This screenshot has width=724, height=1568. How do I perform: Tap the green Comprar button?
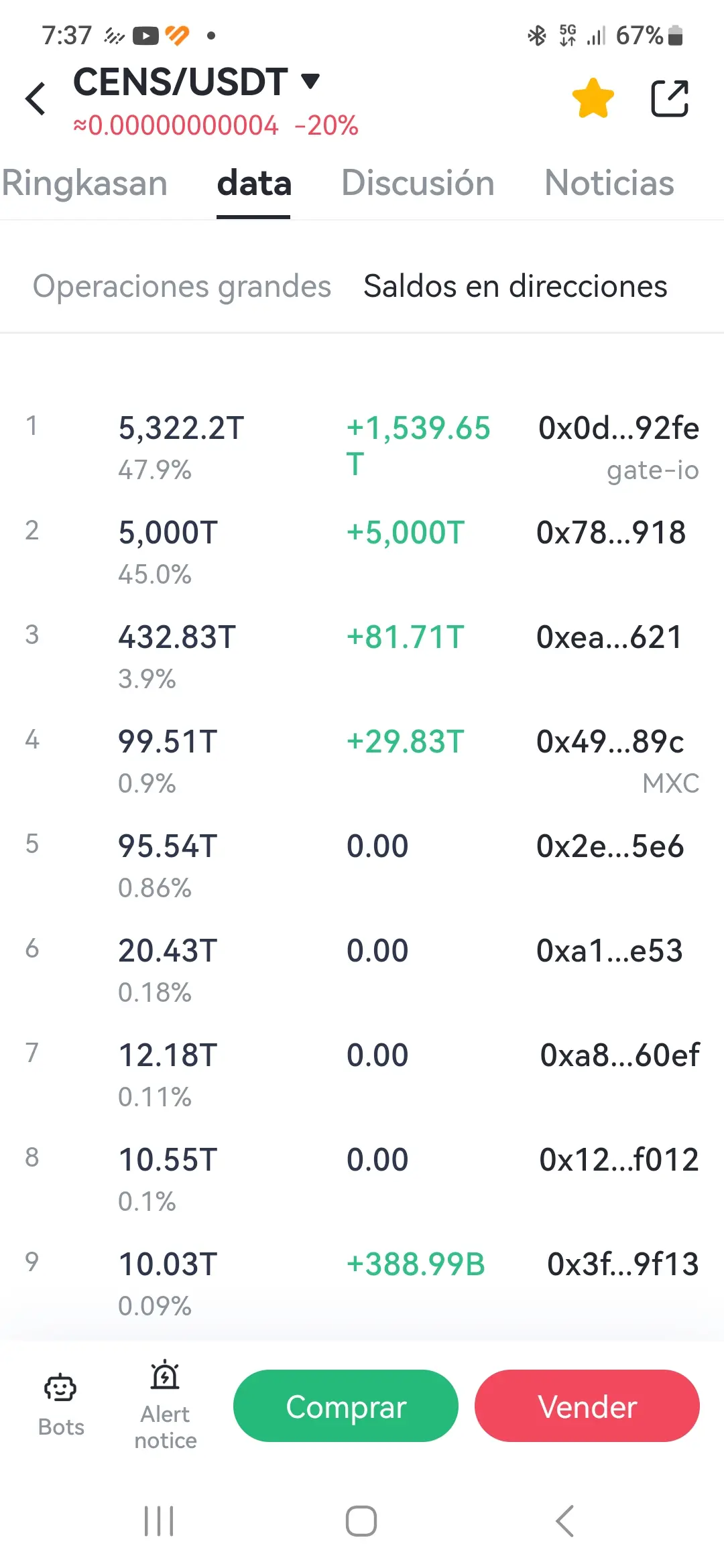tap(346, 1406)
